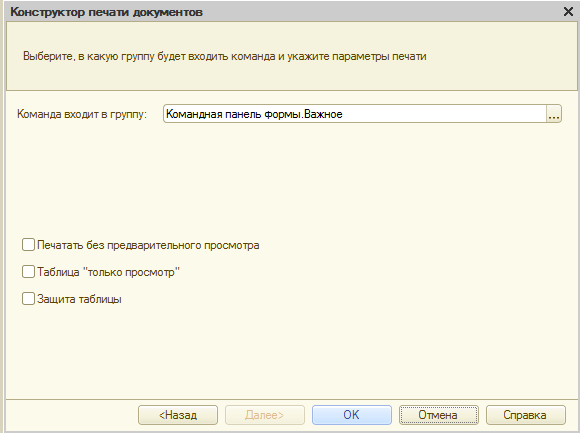580x433 pixels.
Task: Open help via the 'Справка' button
Action: click(x=526, y=415)
